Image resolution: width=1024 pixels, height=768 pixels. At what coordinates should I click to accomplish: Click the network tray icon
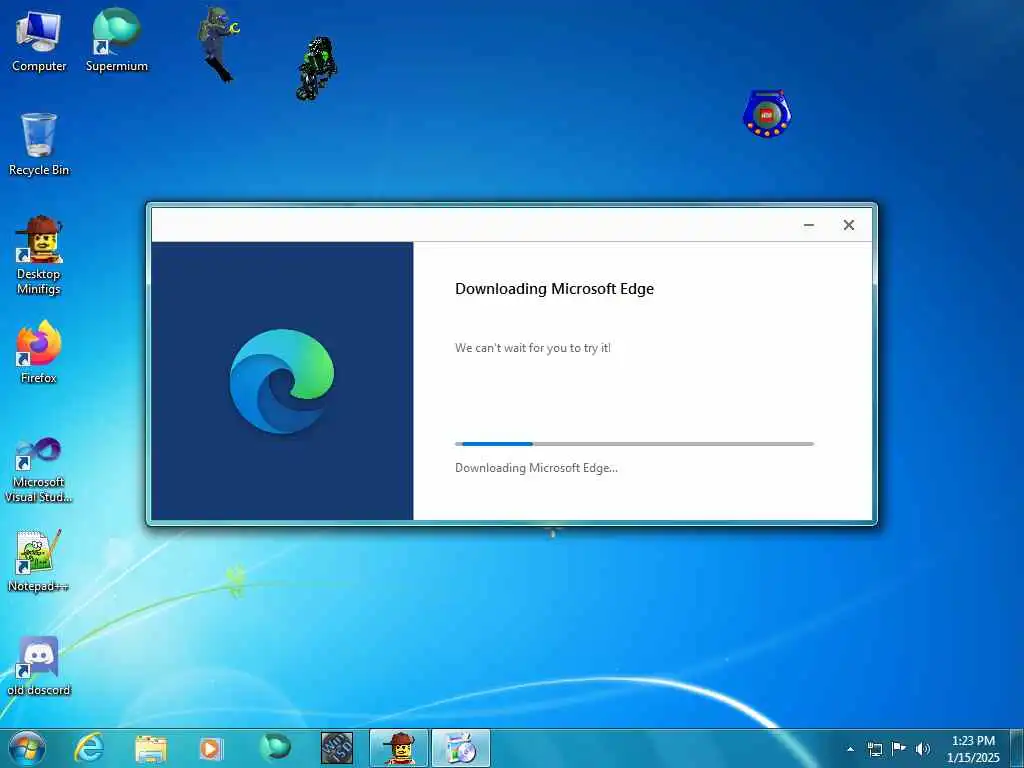coord(874,749)
